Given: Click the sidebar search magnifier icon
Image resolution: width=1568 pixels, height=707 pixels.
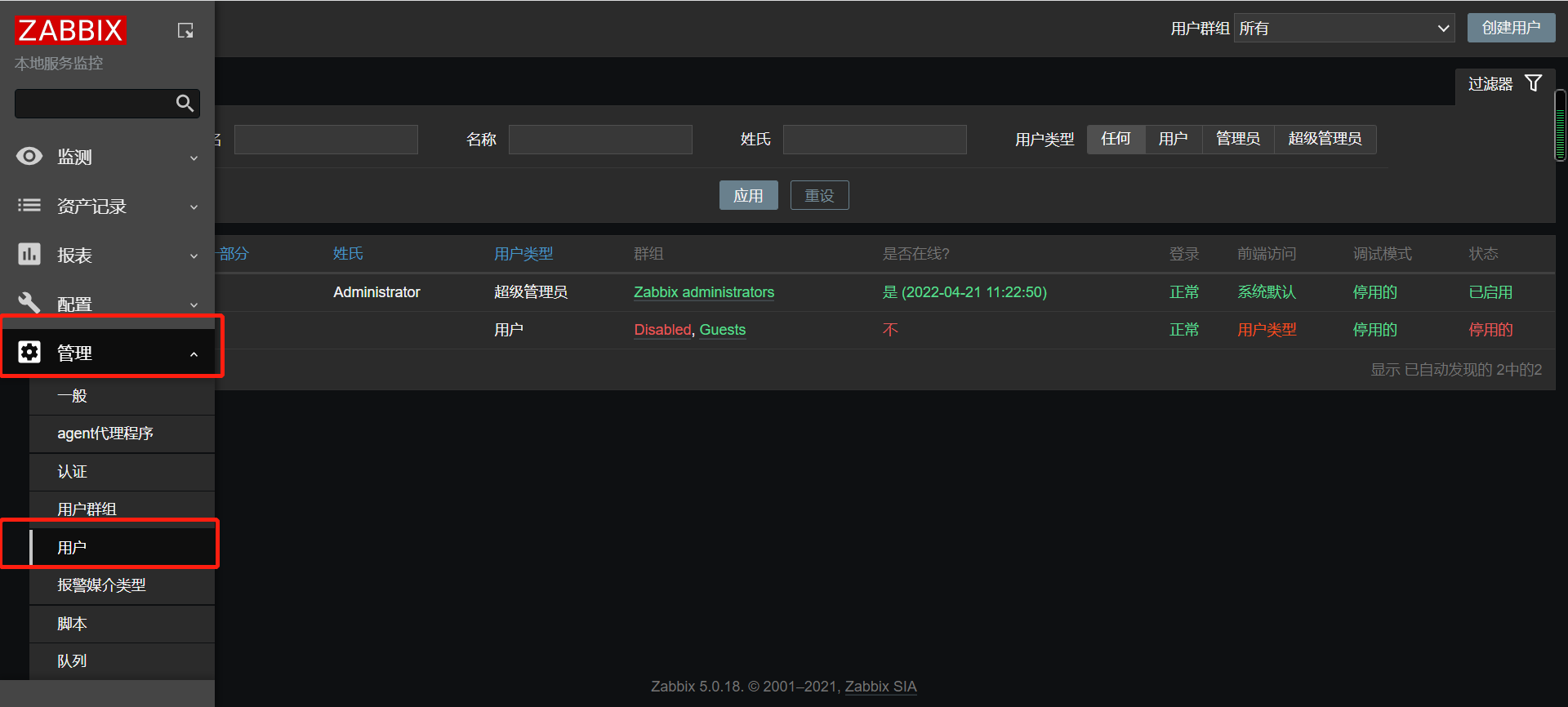Looking at the screenshot, I should (185, 103).
